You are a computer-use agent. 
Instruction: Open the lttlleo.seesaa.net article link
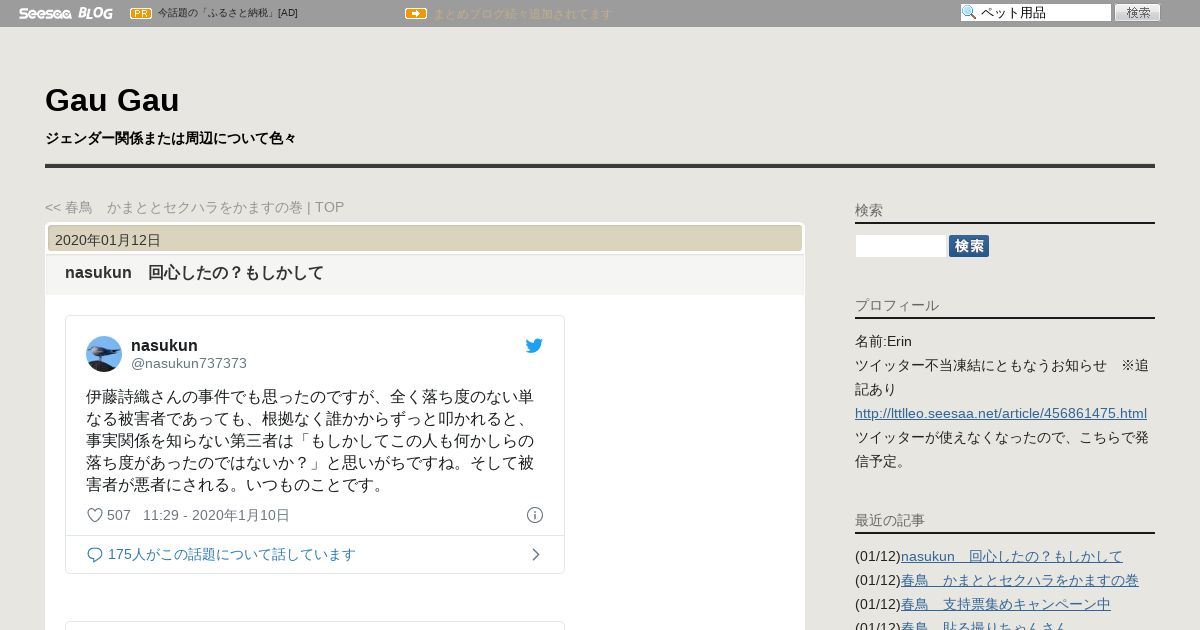1001,413
